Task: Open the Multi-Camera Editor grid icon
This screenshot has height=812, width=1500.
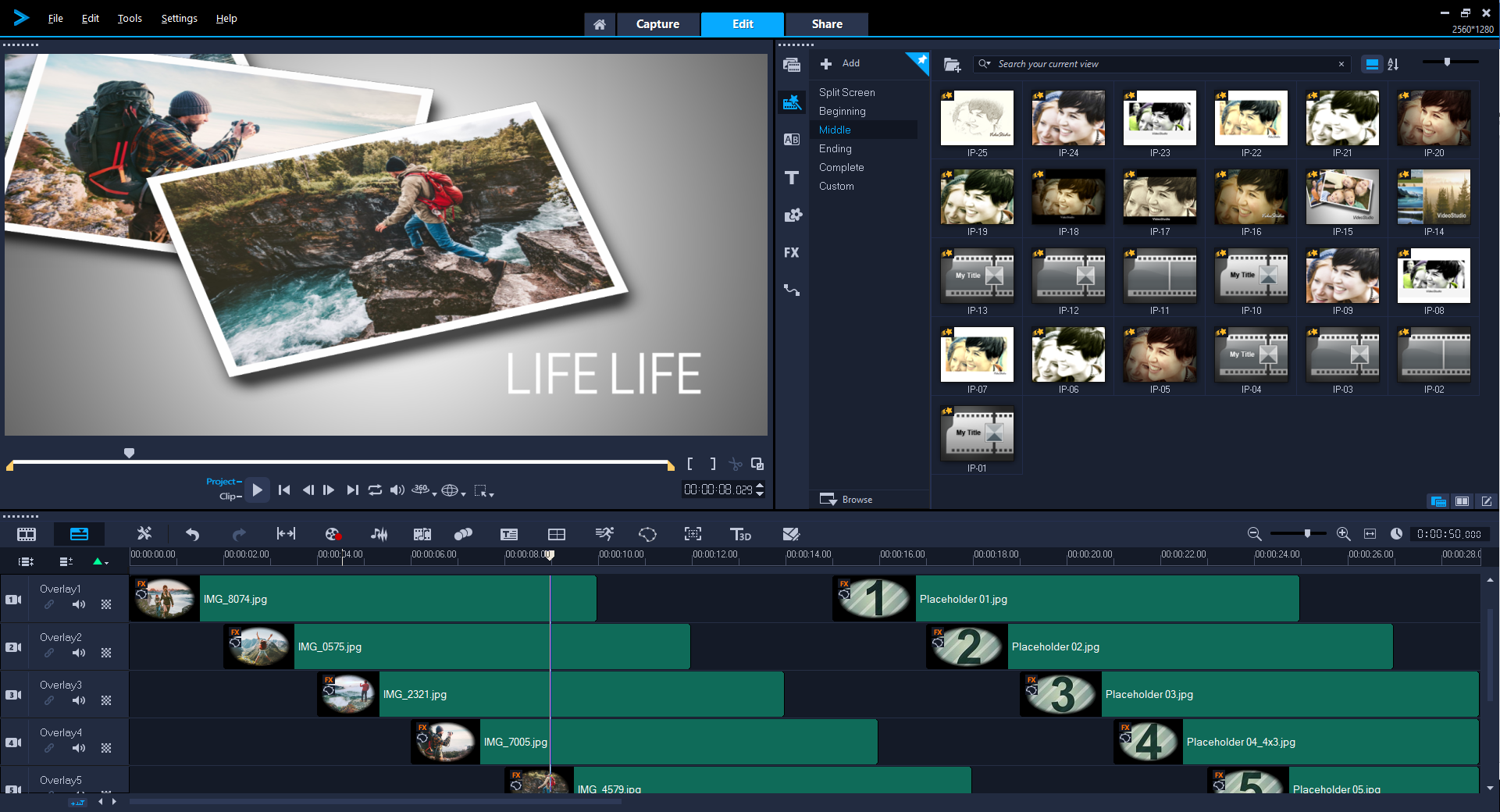Action: pos(557,534)
